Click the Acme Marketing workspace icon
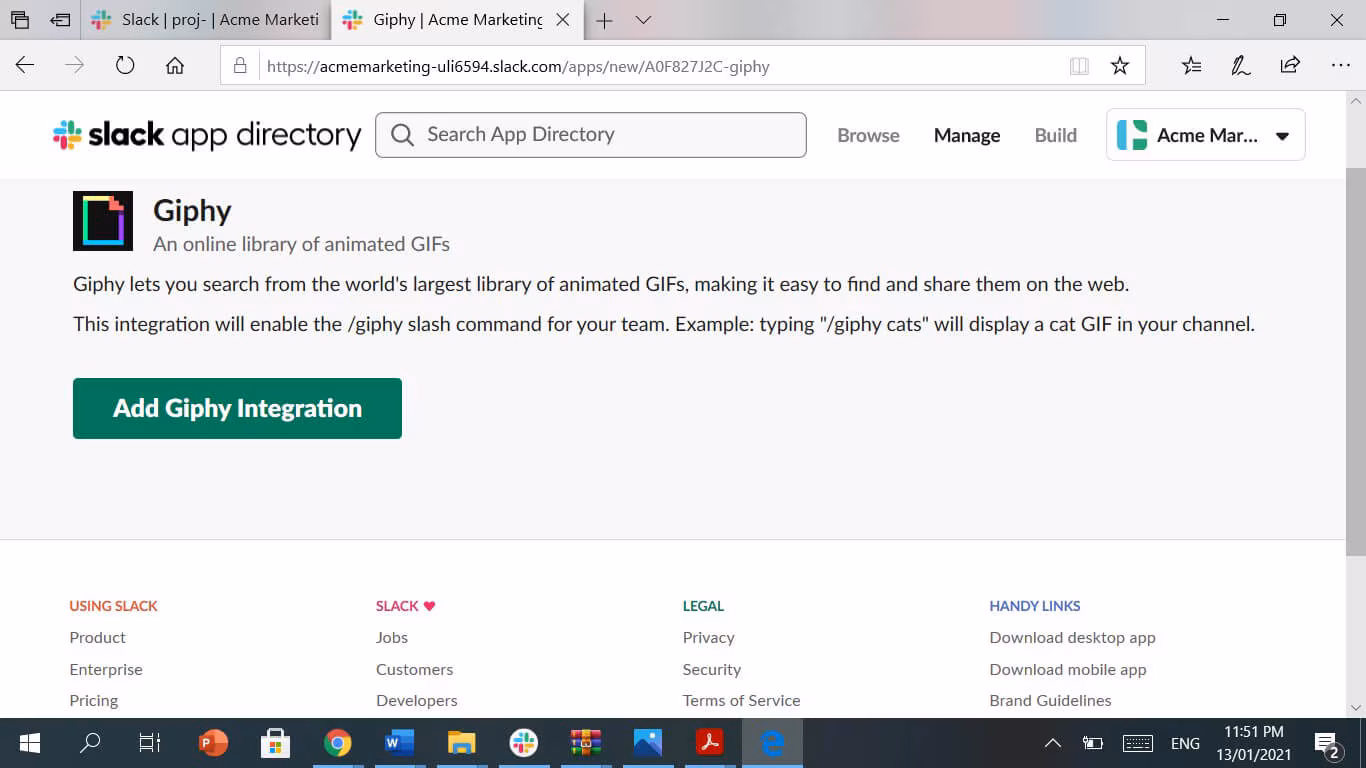Image resolution: width=1366 pixels, height=768 pixels. [x=1132, y=135]
